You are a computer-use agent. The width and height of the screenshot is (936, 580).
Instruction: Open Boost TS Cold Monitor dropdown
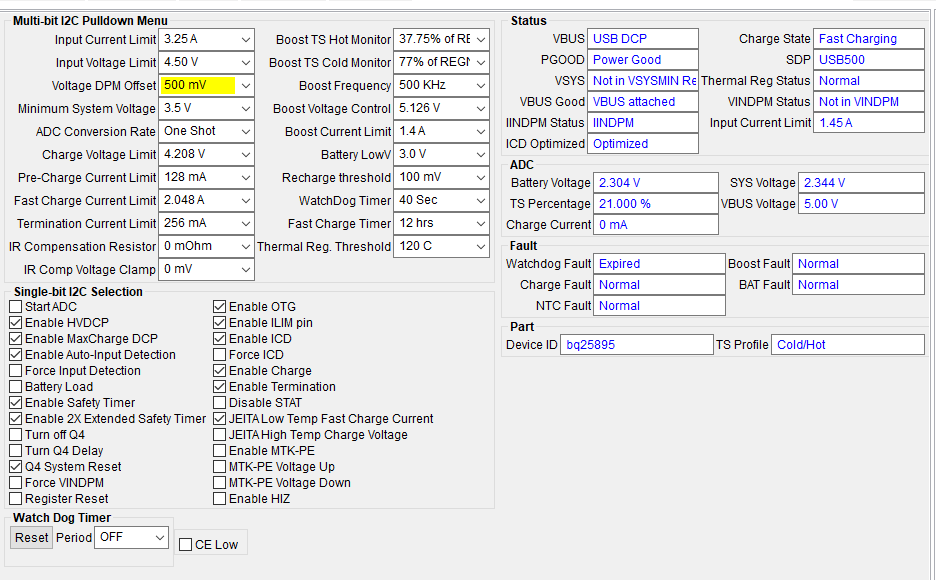point(441,63)
